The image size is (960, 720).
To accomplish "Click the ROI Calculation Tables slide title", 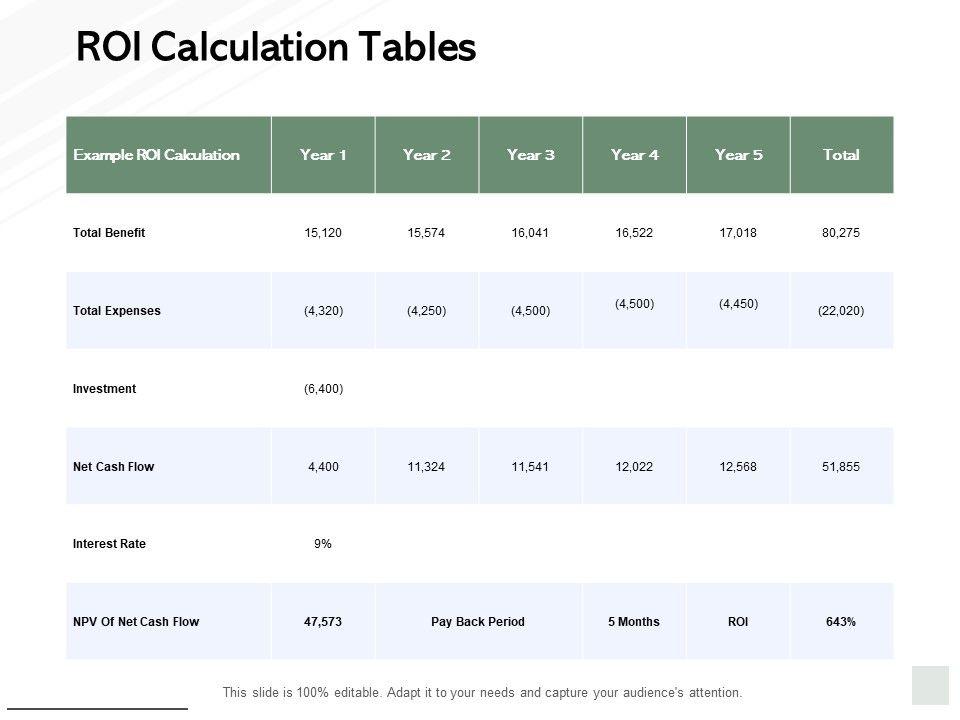I will (276, 48).
